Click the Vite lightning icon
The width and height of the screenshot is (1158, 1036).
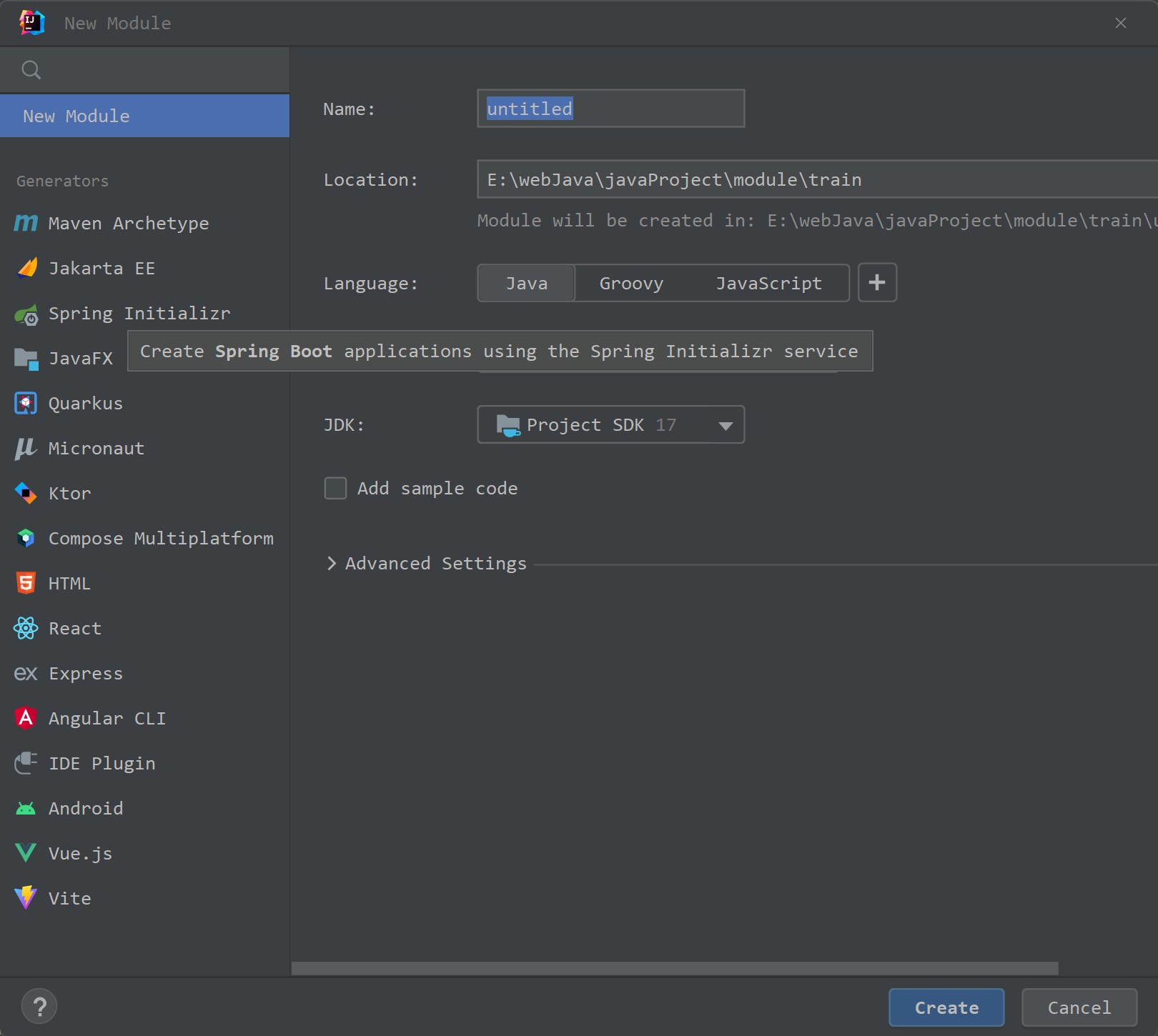26,897
